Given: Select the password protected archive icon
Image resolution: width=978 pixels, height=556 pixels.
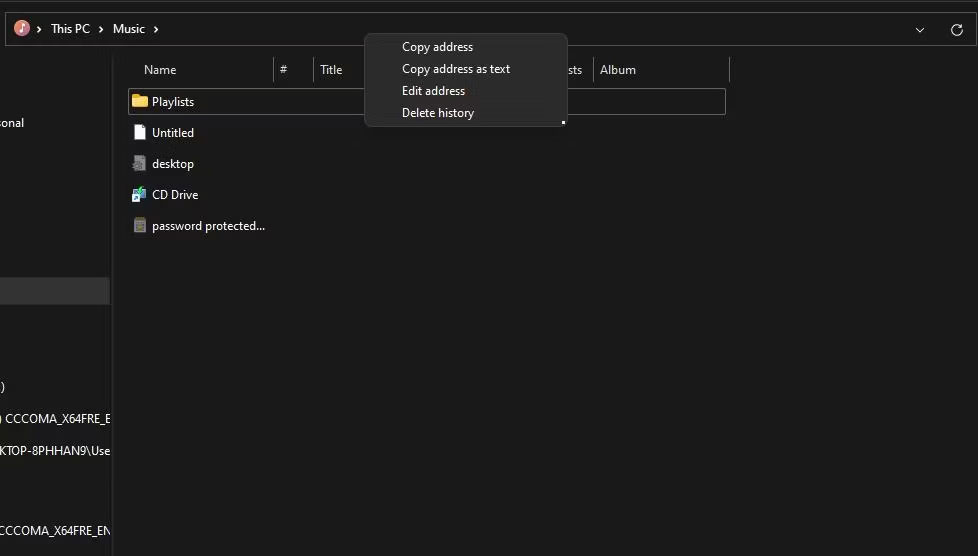Looking at the screenshot, I should coord(140,225).
